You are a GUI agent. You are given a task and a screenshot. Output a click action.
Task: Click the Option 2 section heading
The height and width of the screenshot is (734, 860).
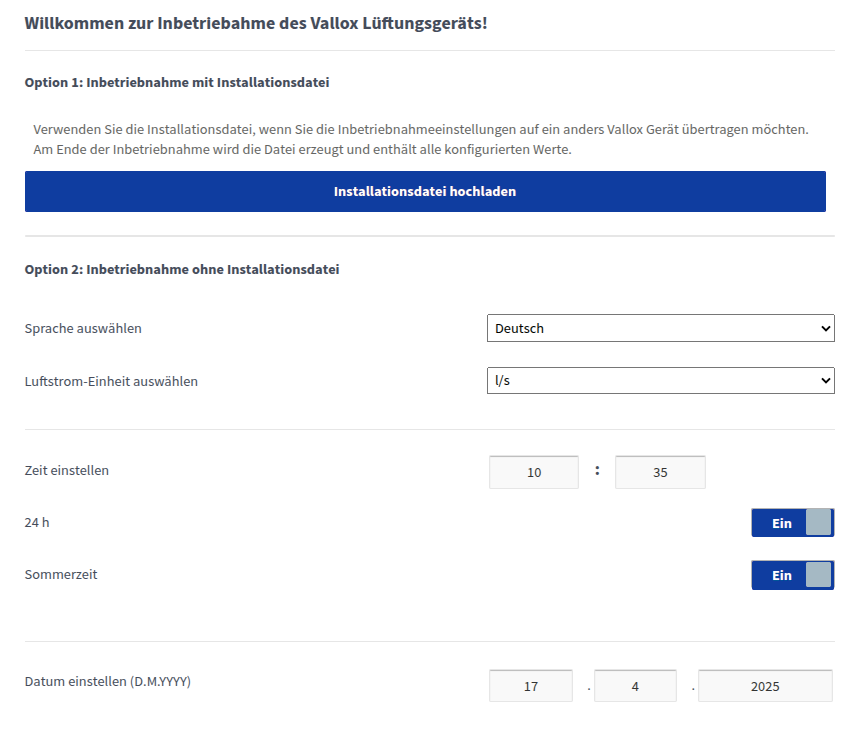(x=182, y=269)
